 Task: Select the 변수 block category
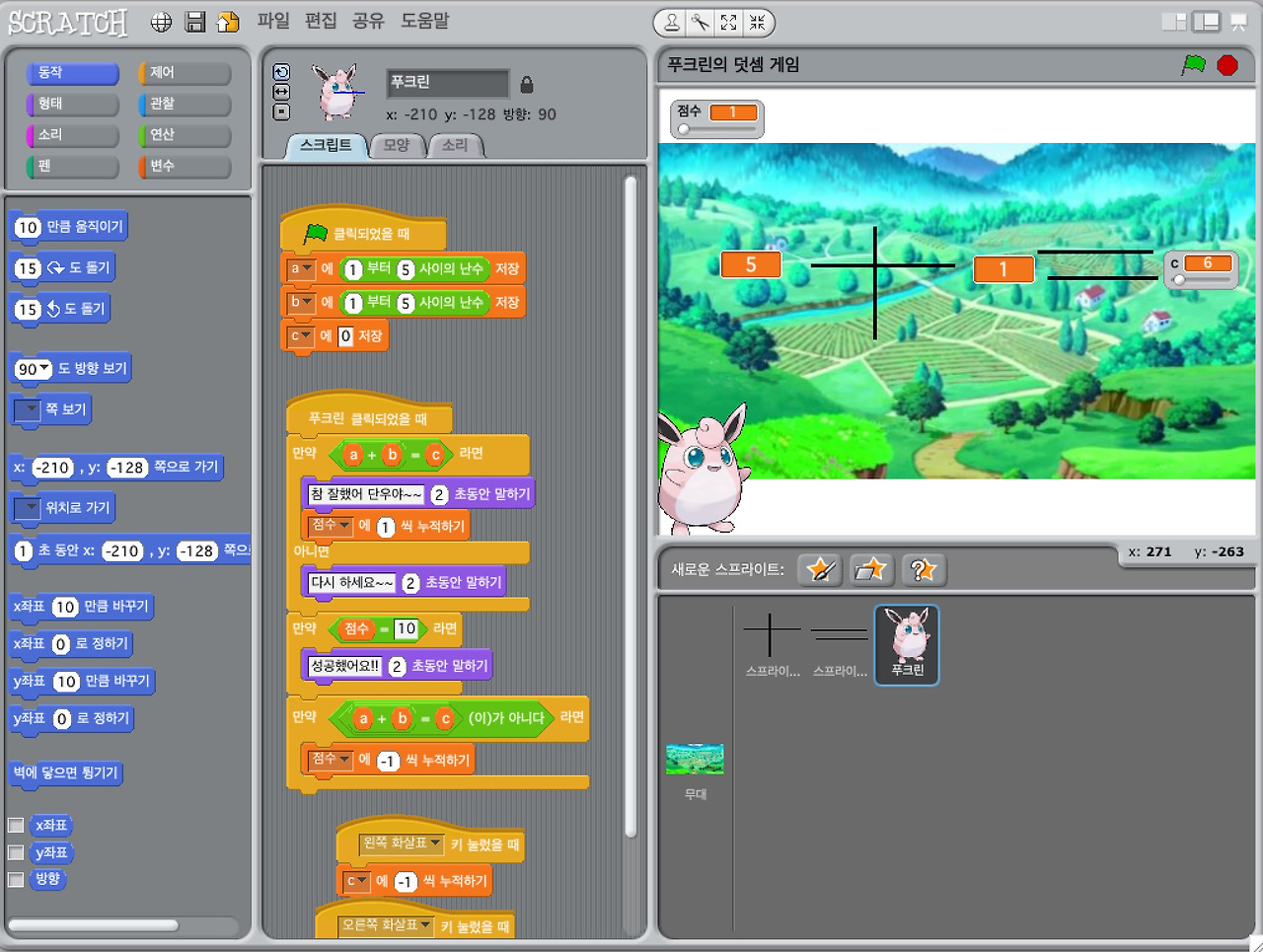click(x=185, y=166)
